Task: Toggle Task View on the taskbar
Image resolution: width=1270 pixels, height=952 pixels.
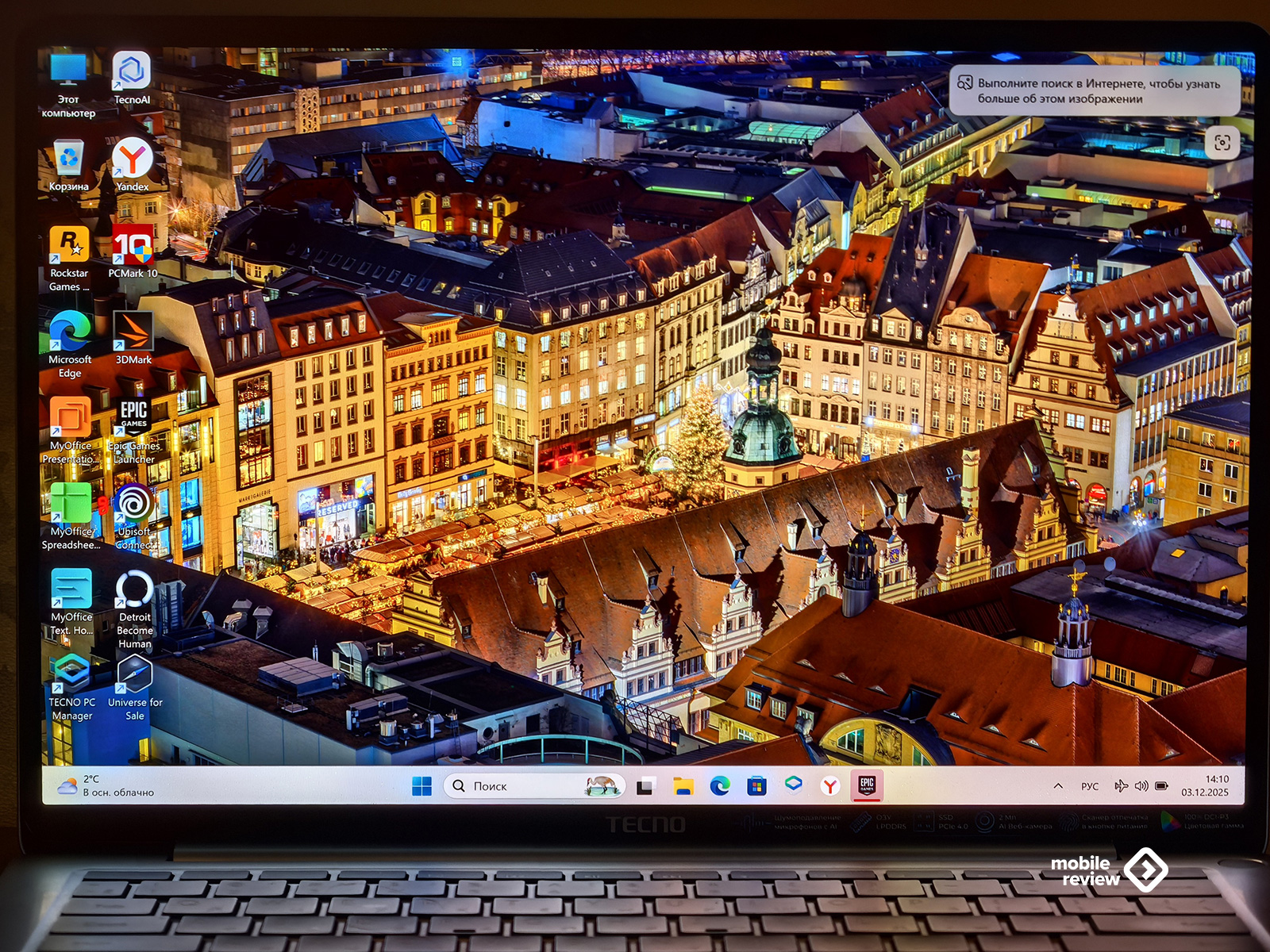Action: coord(645,786)
